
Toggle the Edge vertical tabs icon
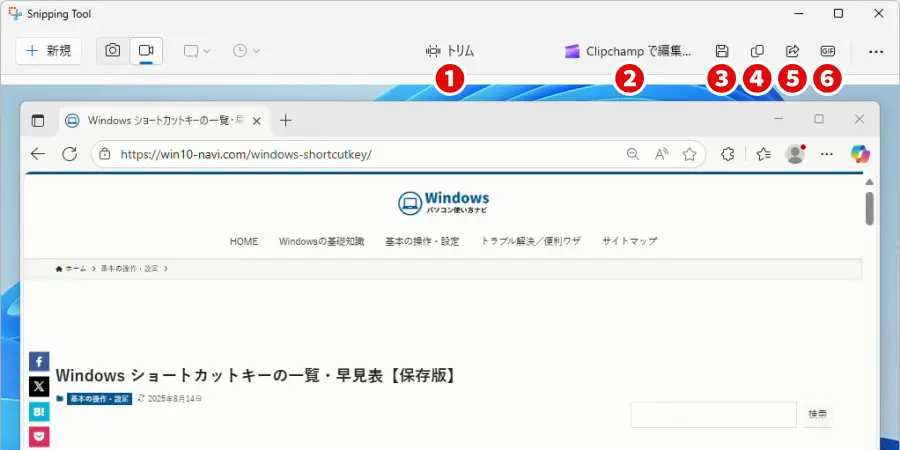coord(38,121)
